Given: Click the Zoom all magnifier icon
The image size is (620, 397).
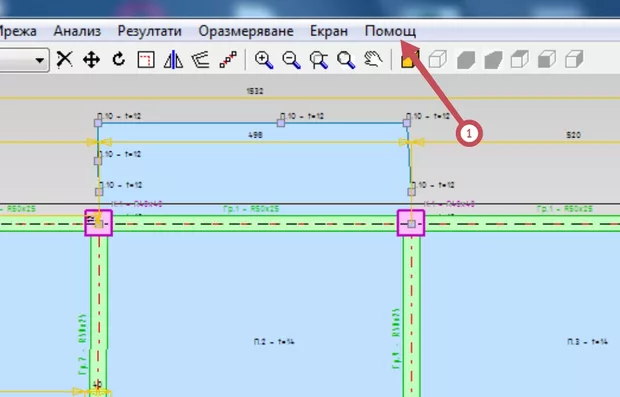Looking at the screenshot, I should 346,60.
